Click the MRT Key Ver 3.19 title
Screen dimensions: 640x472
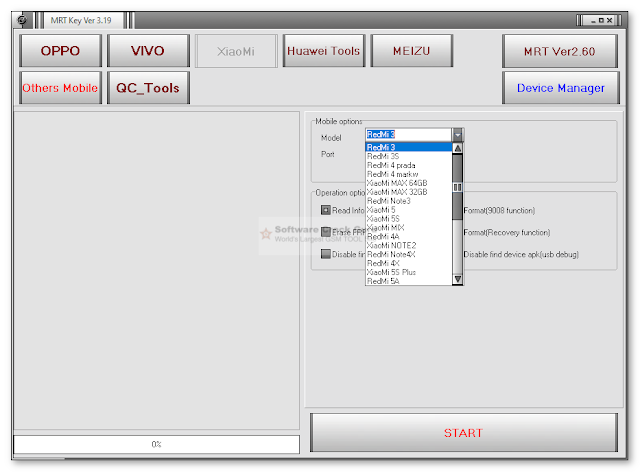[x=81, y=20]
